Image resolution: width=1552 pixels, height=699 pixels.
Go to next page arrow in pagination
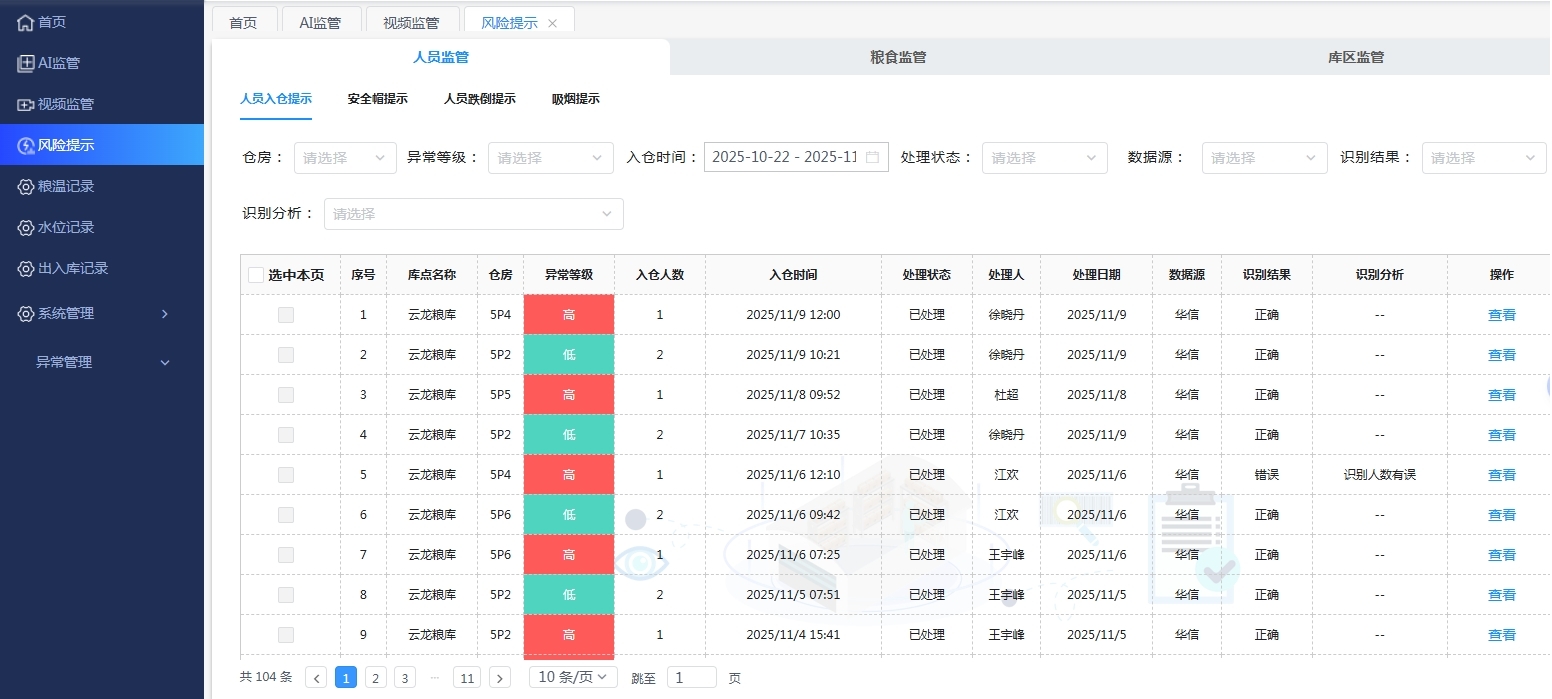(x=500, y=678)
